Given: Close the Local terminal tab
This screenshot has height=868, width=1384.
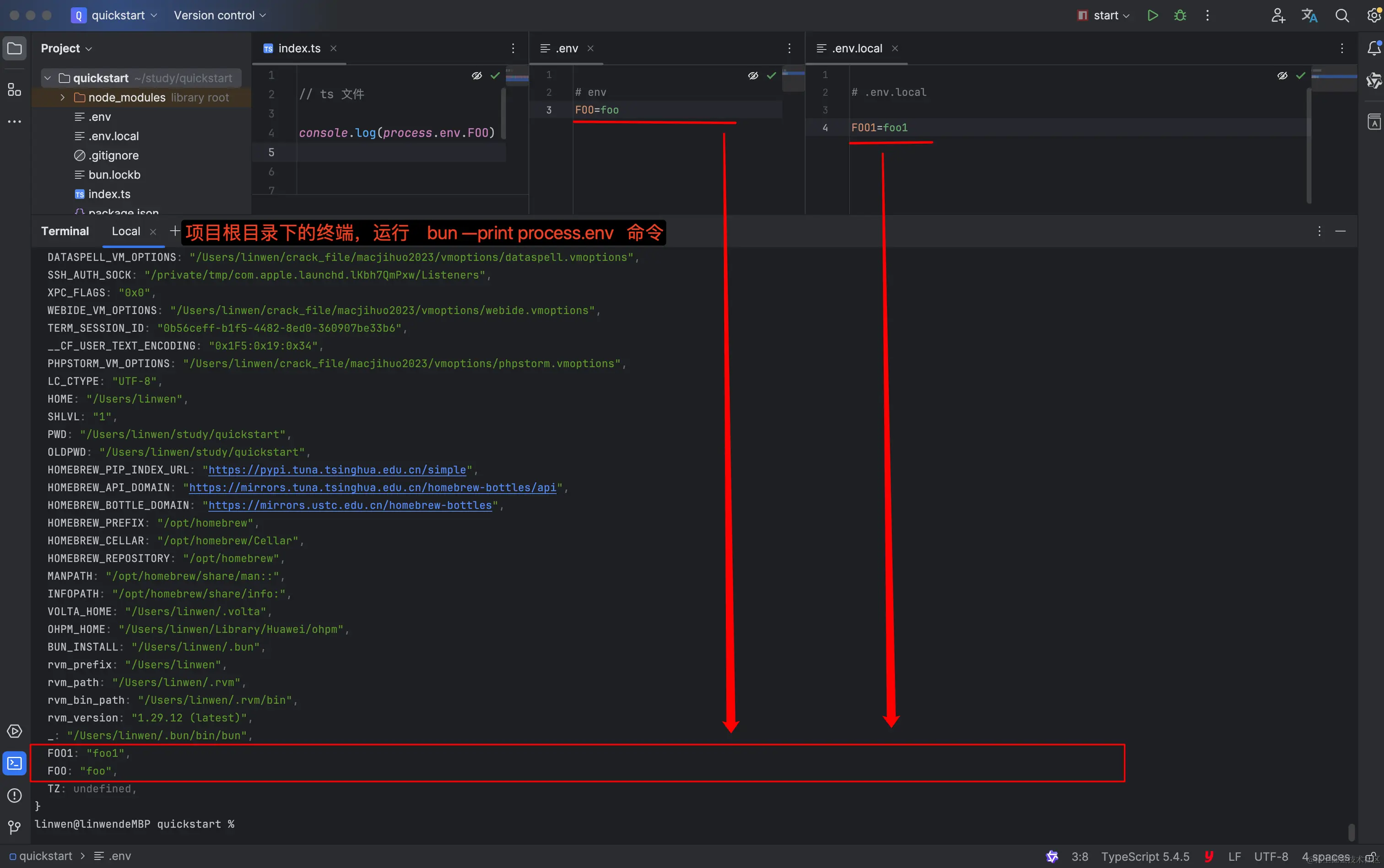Looking at the screenshot, I should point(153,232).
